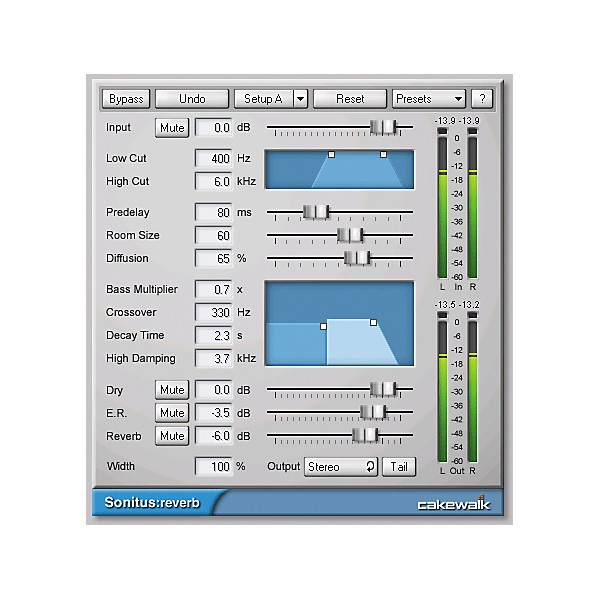
Task: Click the output left peak readout -13.5
Action: click(x=445, y=305)
